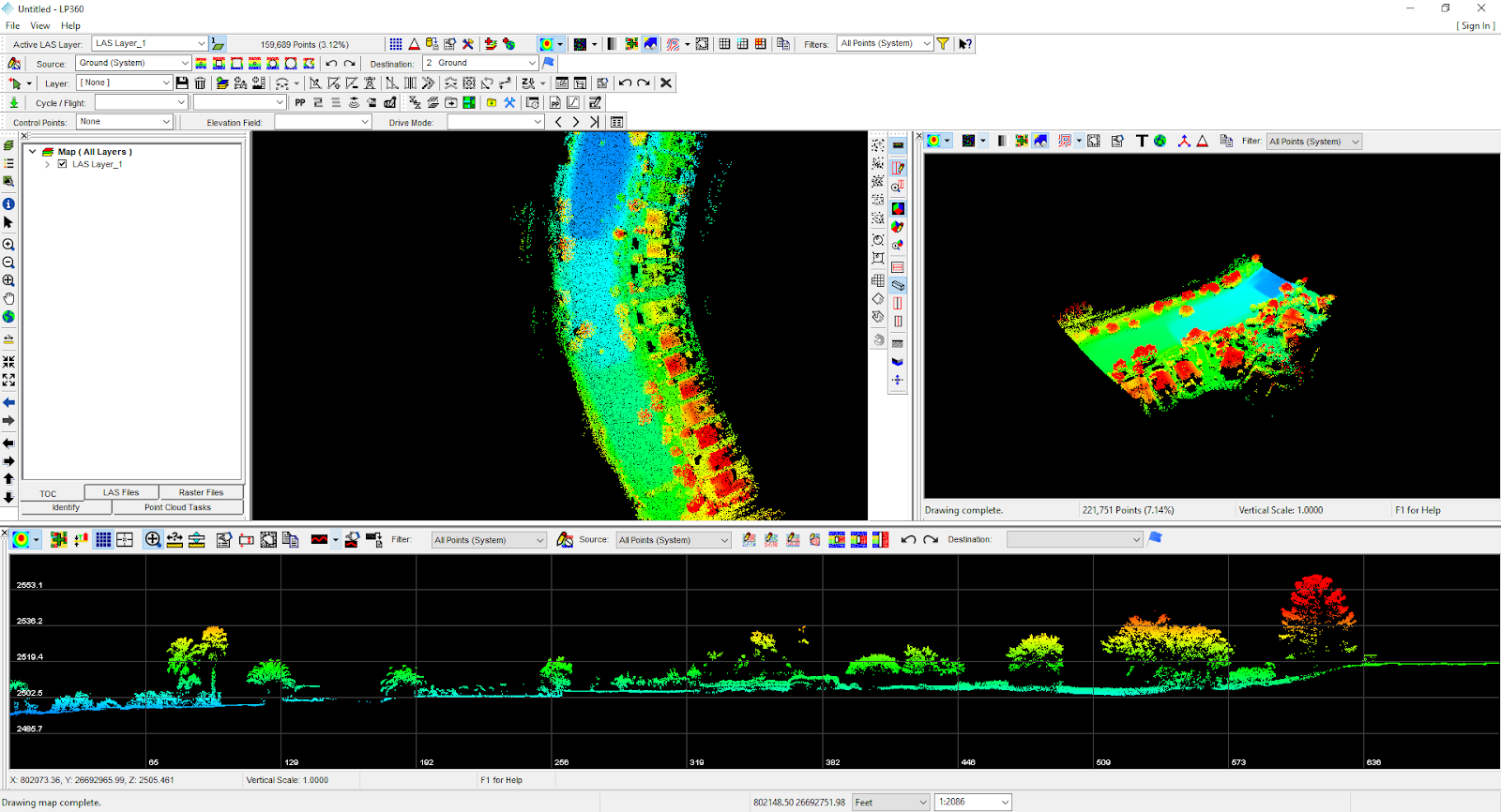Open the Destination Ground dropdown

coord(532,63)
